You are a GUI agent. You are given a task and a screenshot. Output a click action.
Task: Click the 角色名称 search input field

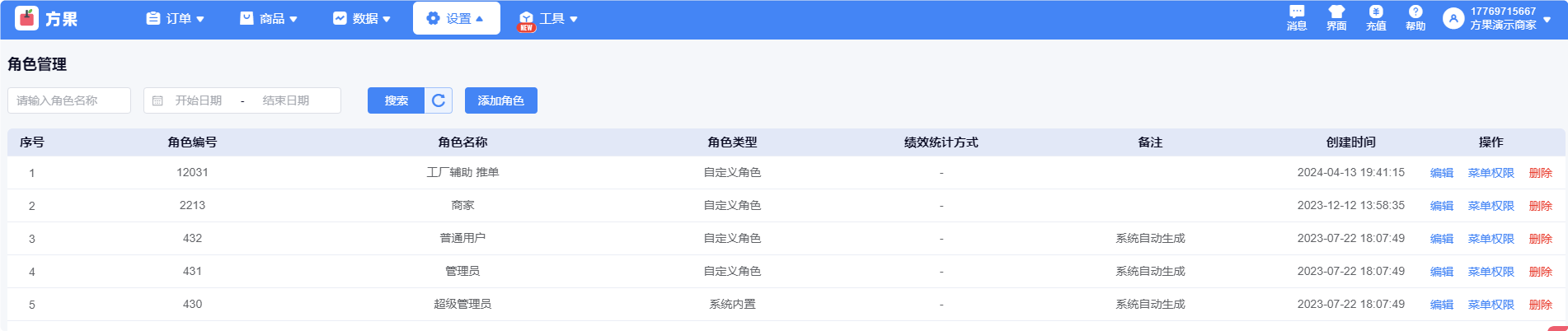point(69,100)
